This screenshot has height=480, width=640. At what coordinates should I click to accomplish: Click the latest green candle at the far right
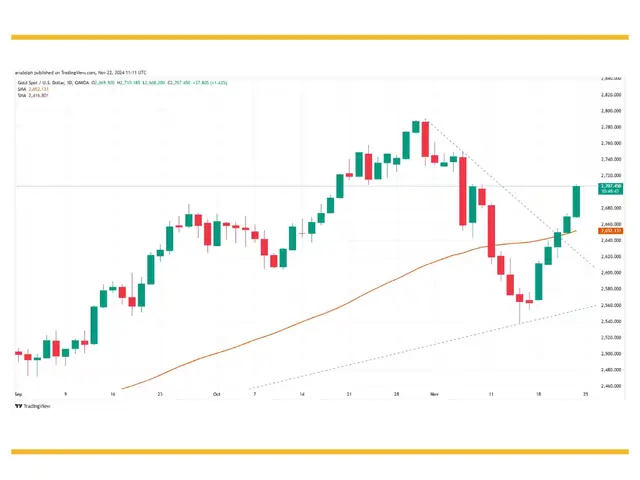coord(576,202)
